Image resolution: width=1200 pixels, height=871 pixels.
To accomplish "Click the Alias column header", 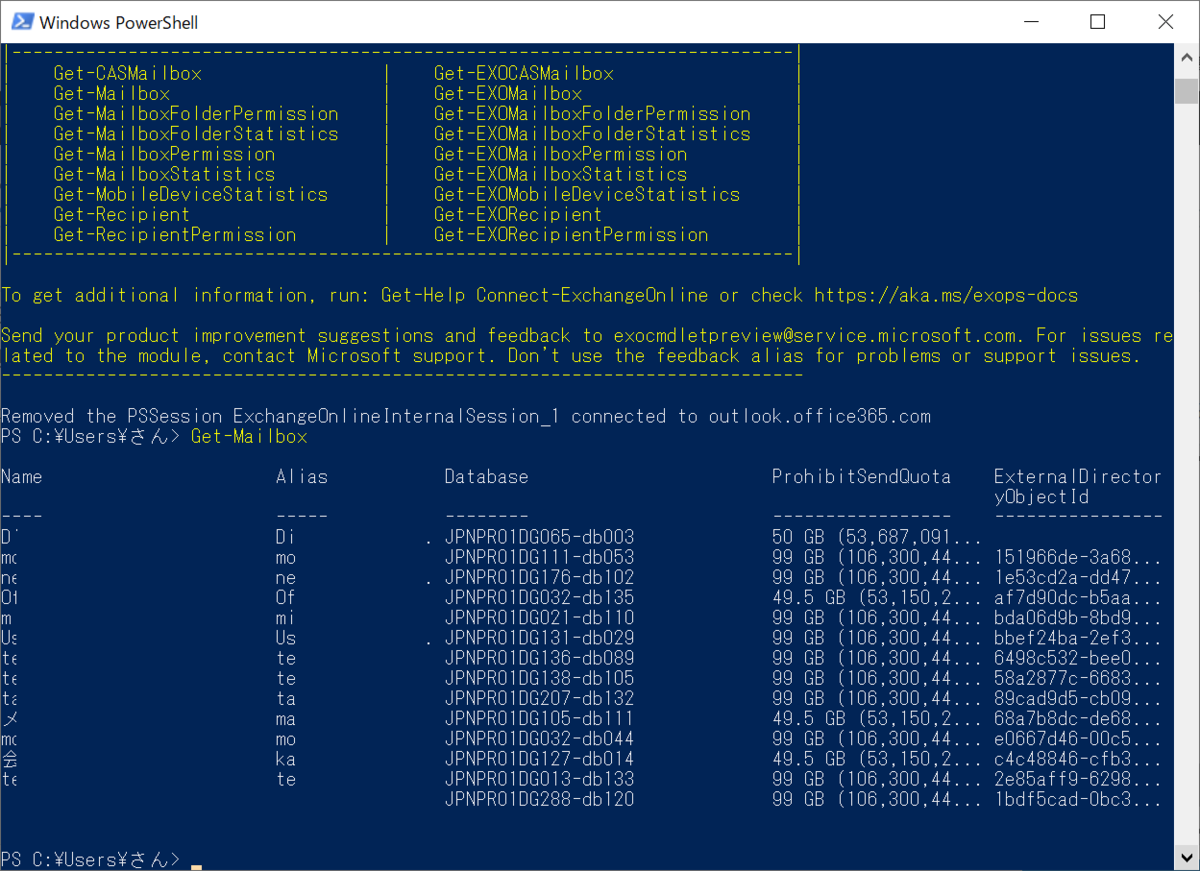I will 302,477.
